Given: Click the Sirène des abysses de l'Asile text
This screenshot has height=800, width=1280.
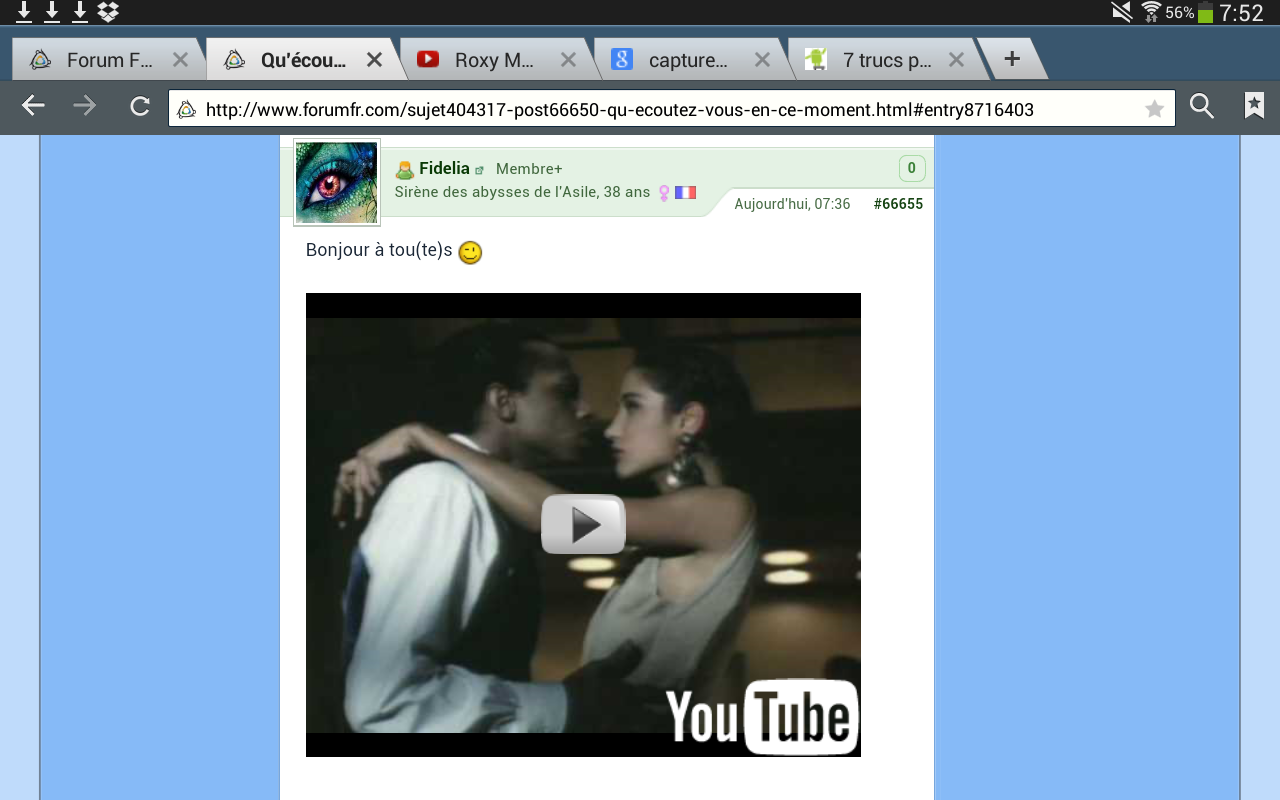Looking at the screenshot, I should tap(497, 192).
